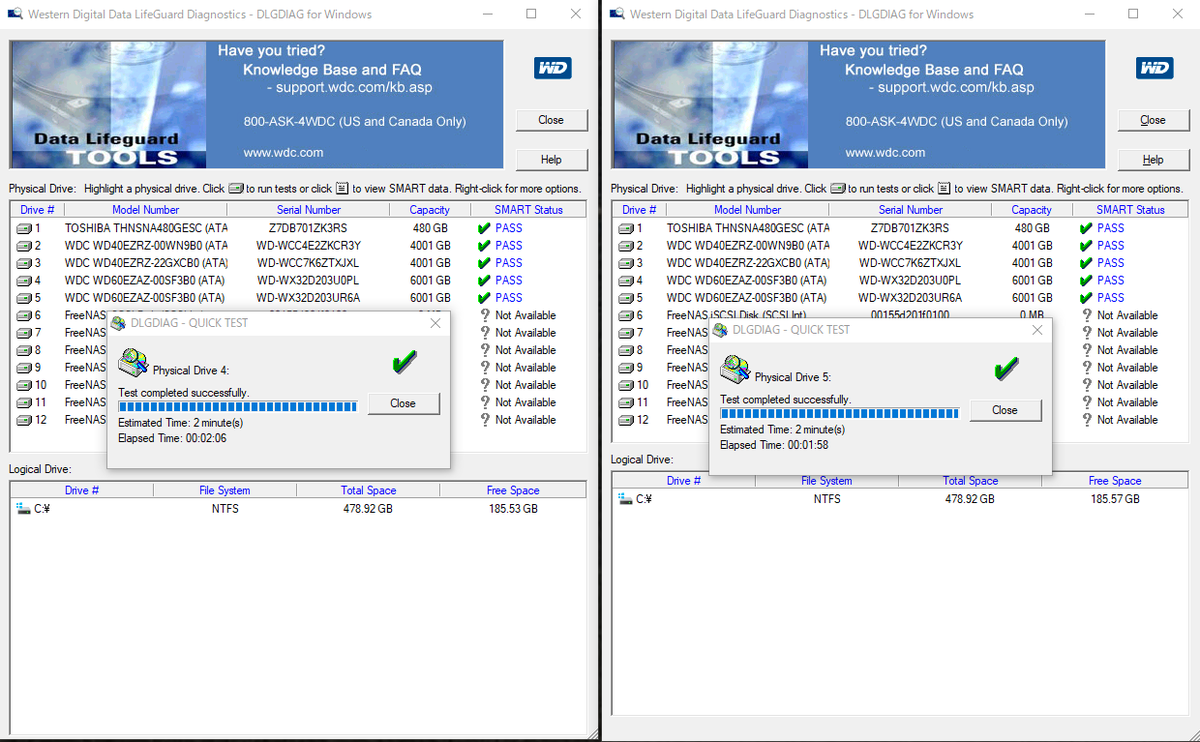1200x742 pixels.
Task: Click C: logical drive icon in left window
Action: [24, 508]
